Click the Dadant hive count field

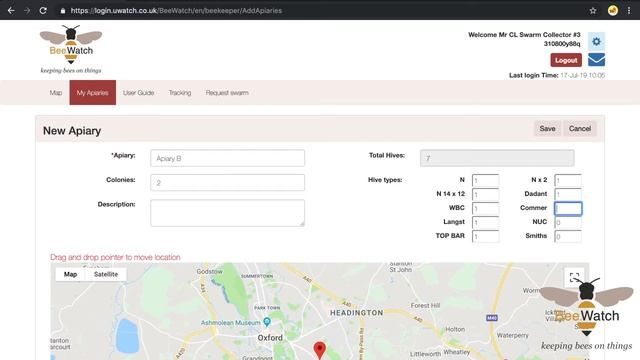[x=568, y=194]
